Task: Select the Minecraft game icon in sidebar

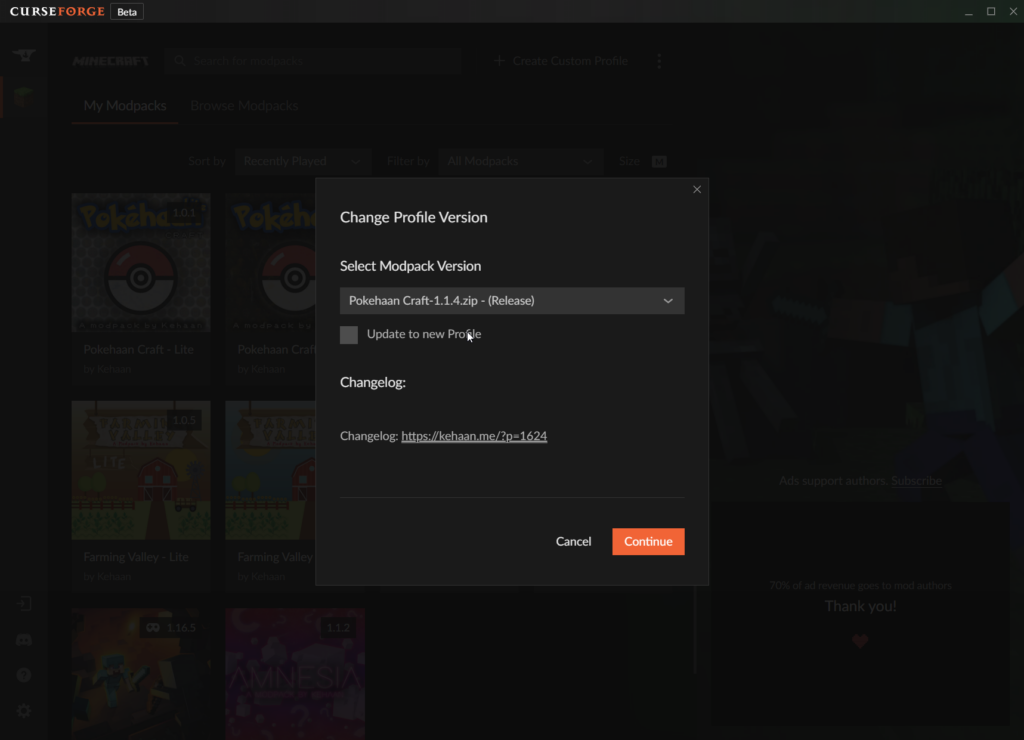Action: pyautogui.click(x=24, y=97)
